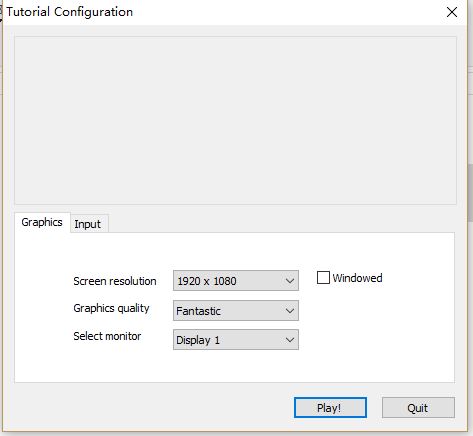Click the background window scrollbar on right edge
Image resolution: width=473 pixels, height=436 pixels.
click(x=470, y=192)
